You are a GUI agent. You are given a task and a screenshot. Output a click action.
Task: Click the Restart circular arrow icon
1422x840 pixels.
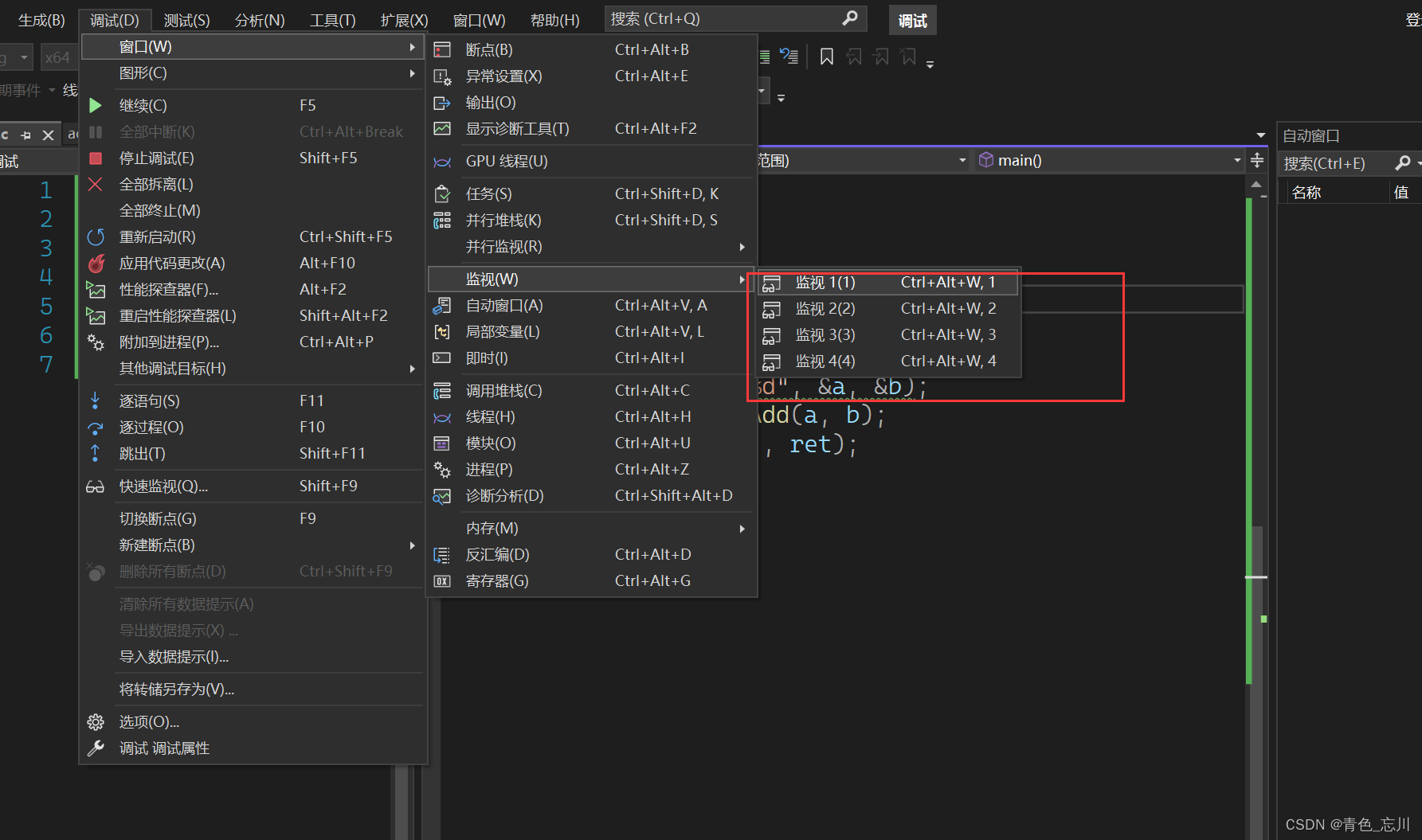click(x=95, y=236)
